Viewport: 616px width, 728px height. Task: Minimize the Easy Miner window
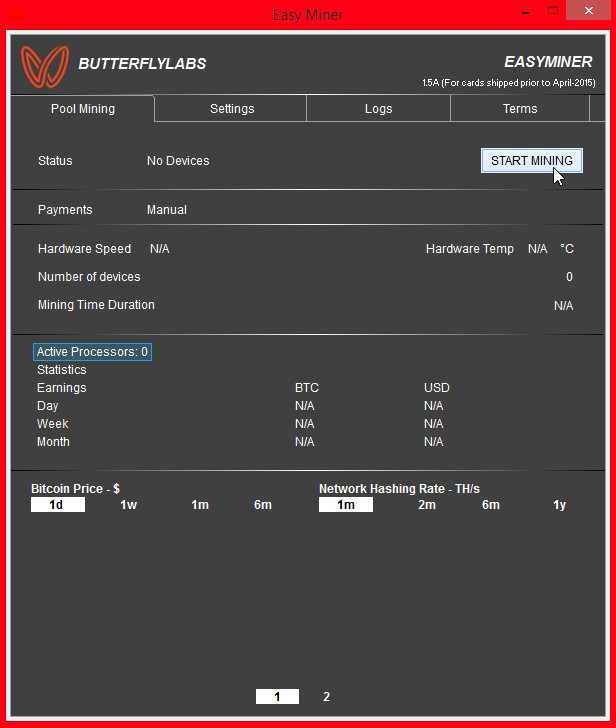(526, 11)
